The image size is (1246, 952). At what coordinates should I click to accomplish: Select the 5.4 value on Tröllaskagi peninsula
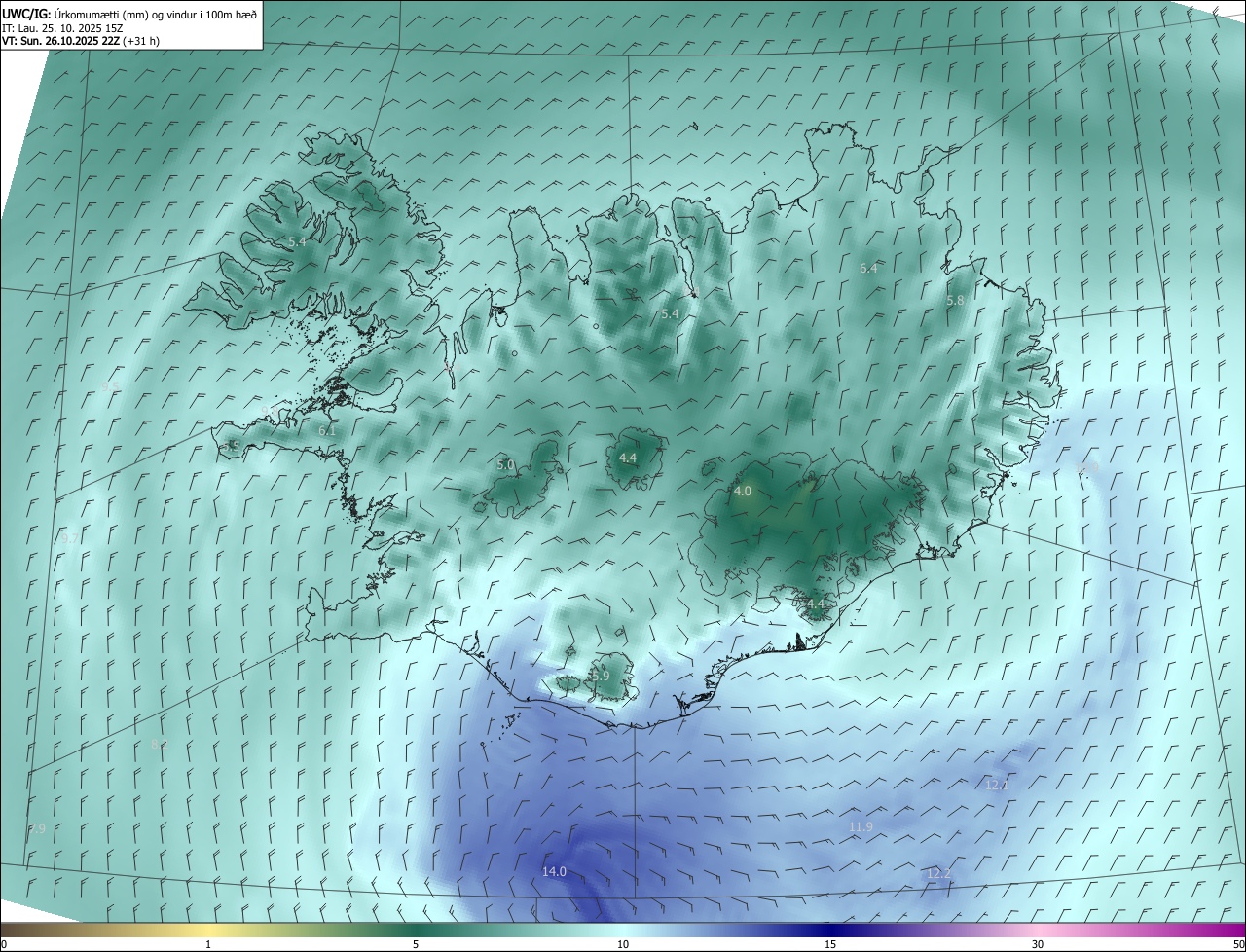point(670,314)
